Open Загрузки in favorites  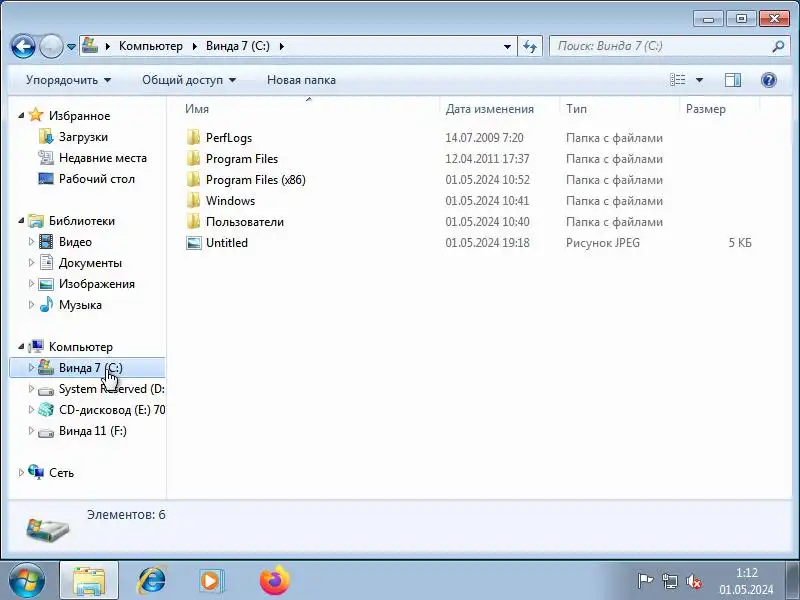pos(83,137)
